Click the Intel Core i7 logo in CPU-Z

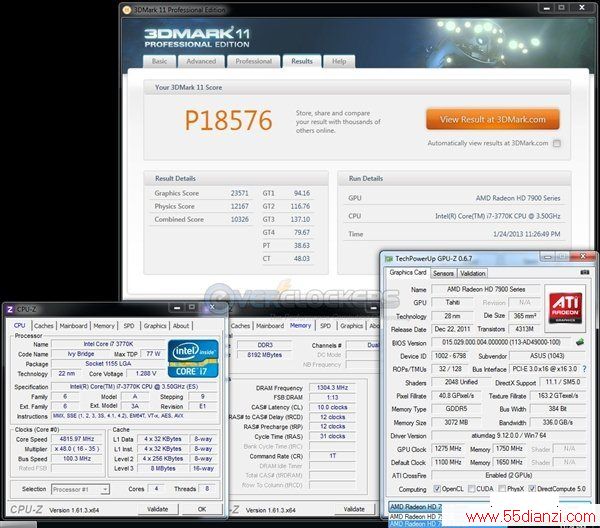(x=193, y=359)
